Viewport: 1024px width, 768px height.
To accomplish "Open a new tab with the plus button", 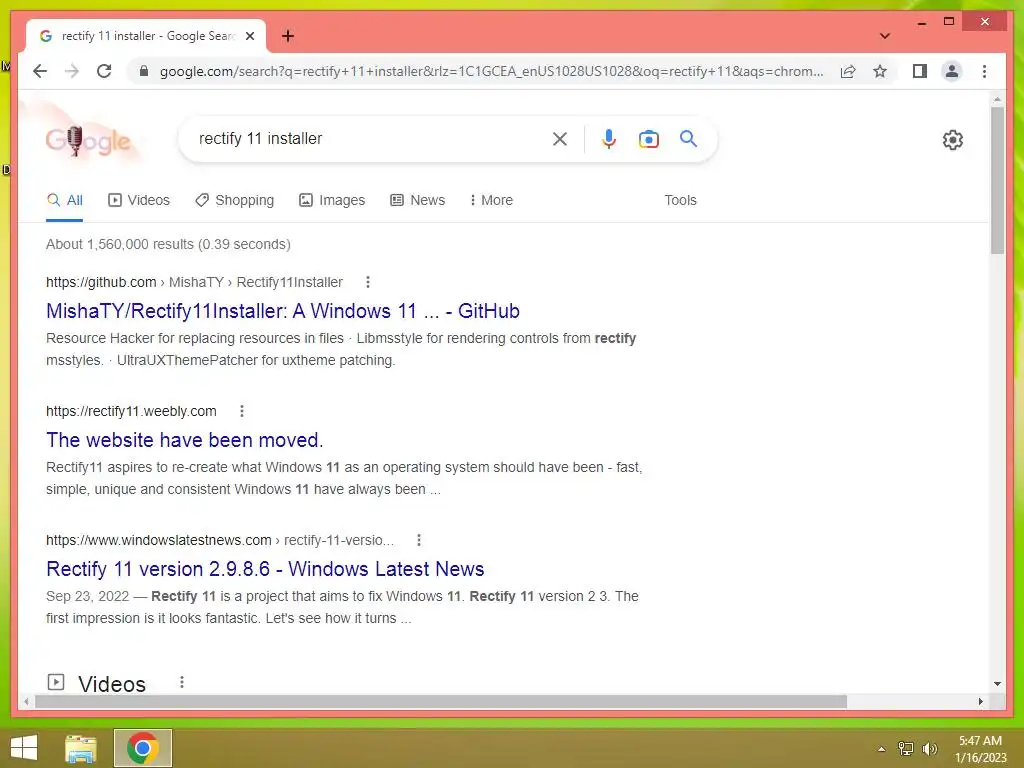I will (x=287, y=36).
